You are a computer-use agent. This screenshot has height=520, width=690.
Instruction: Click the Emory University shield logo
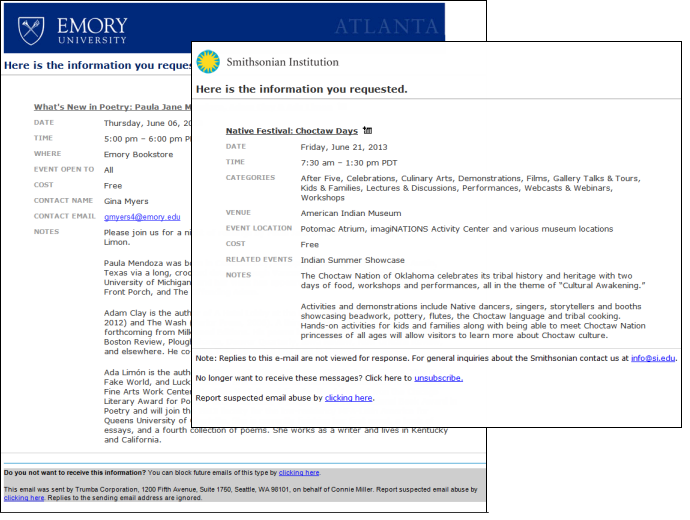[31, 30]
